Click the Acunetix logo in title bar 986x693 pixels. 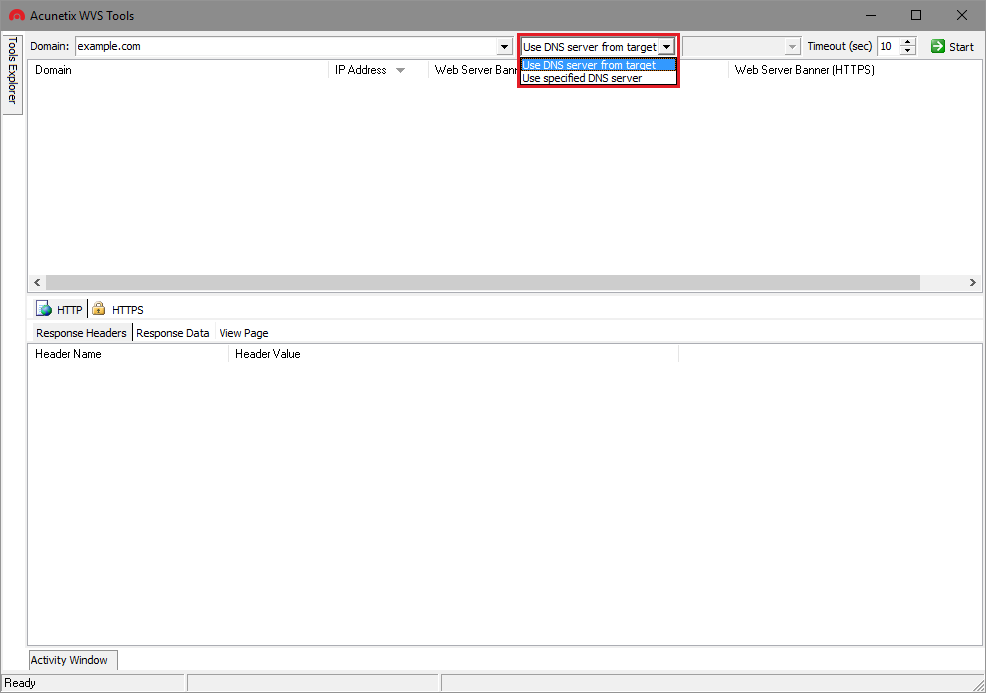(17, 15)
